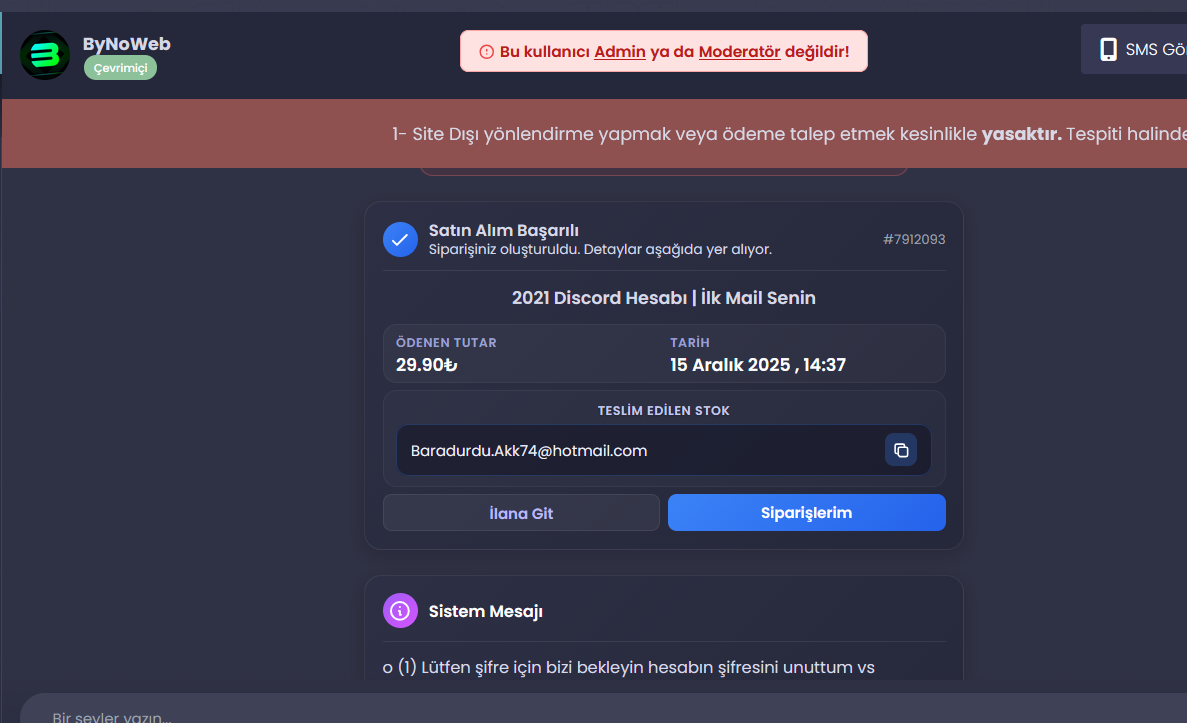
Task: Click the SMS phone icon
Action: click(1108, 49)
